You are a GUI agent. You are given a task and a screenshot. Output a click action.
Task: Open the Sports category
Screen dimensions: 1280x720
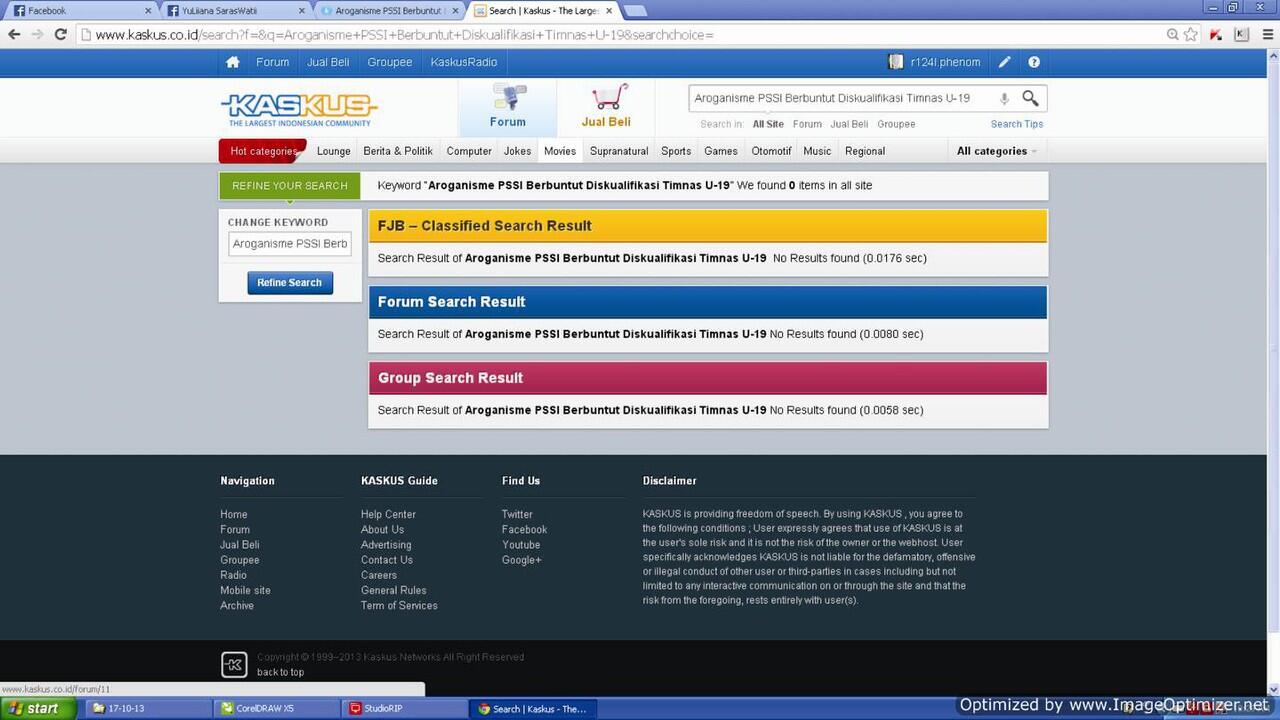point(676,151)
